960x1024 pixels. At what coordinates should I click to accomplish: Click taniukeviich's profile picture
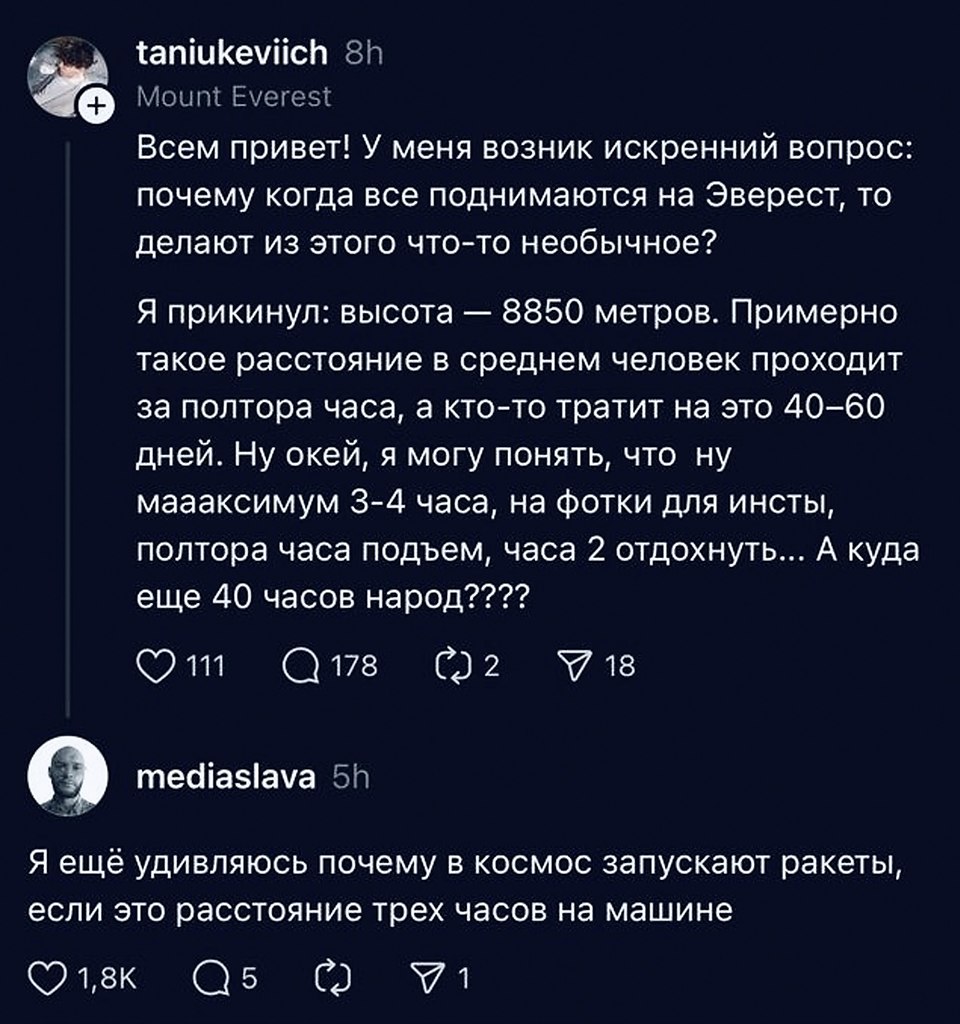point(65,63)
